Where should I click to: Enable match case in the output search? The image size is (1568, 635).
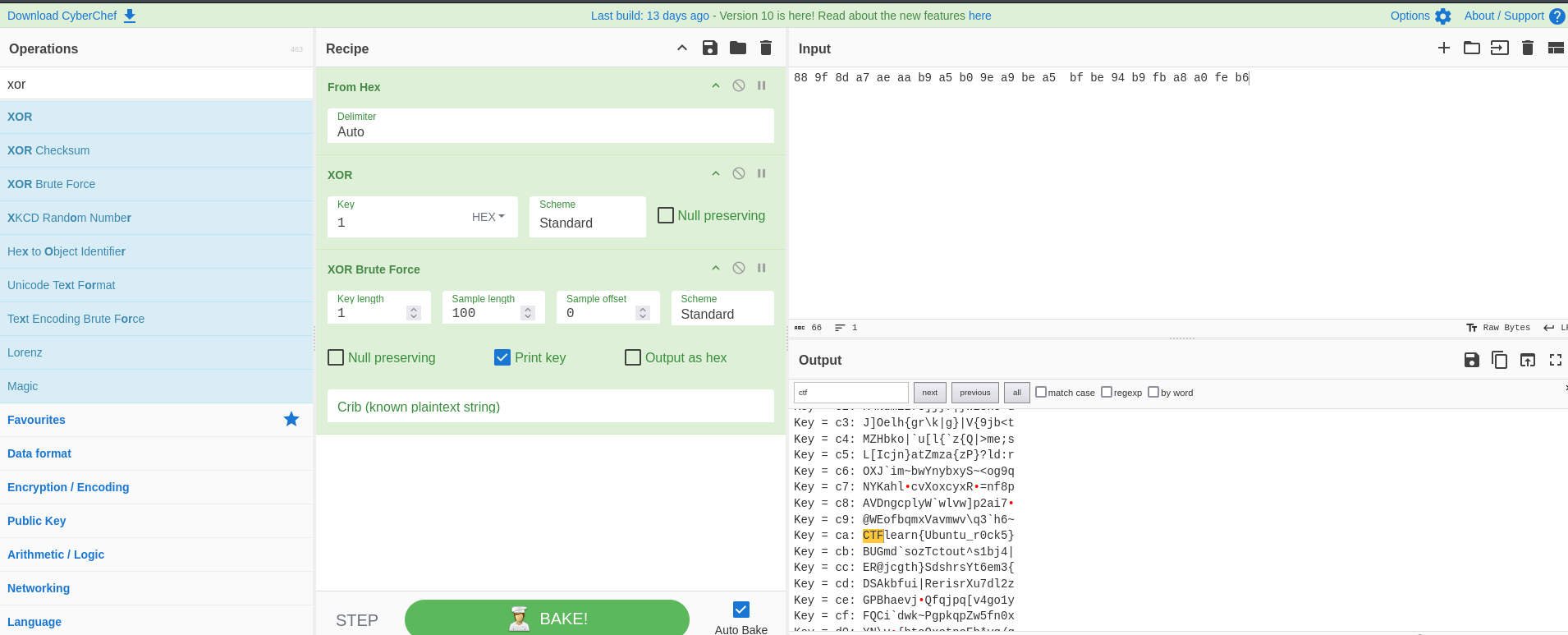[x=1041, y=392]
